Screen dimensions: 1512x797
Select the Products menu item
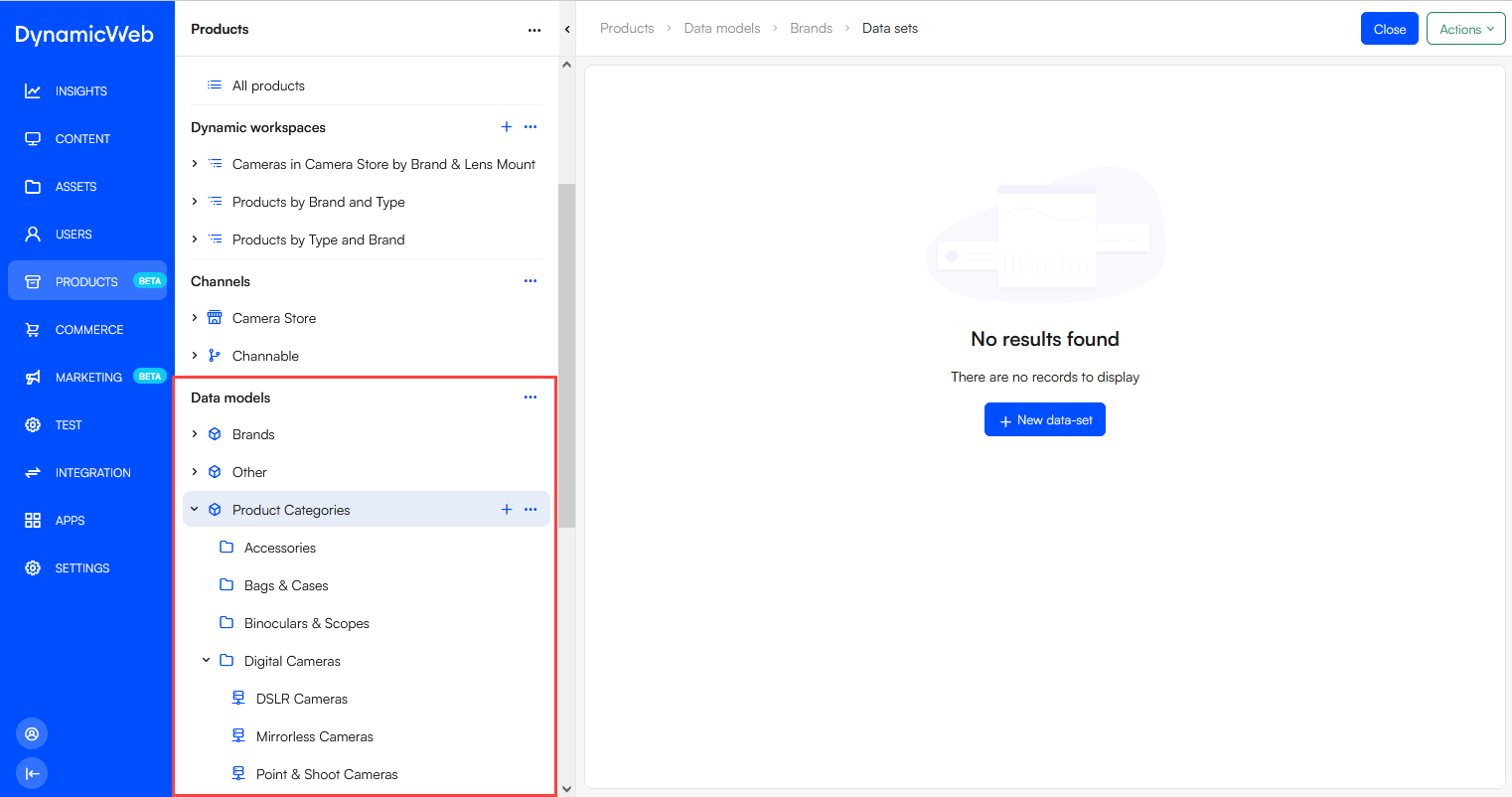coord(87,282)
